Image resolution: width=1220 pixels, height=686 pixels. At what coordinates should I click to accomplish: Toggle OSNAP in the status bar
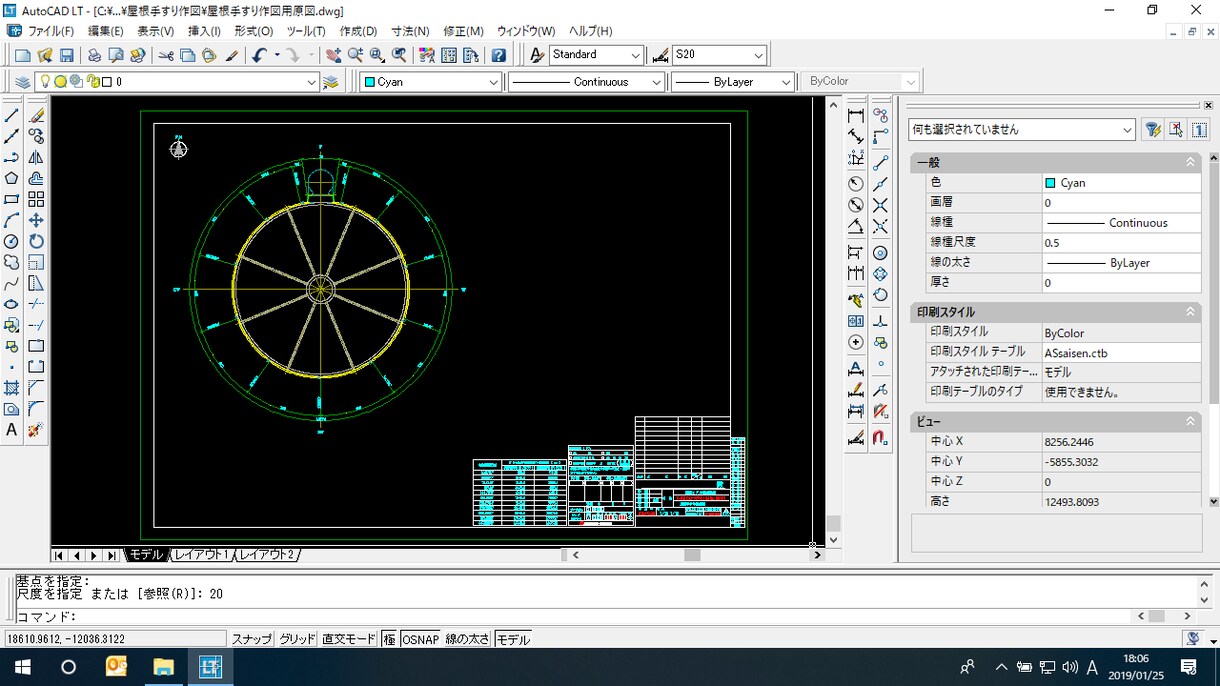tap(420, 639)
